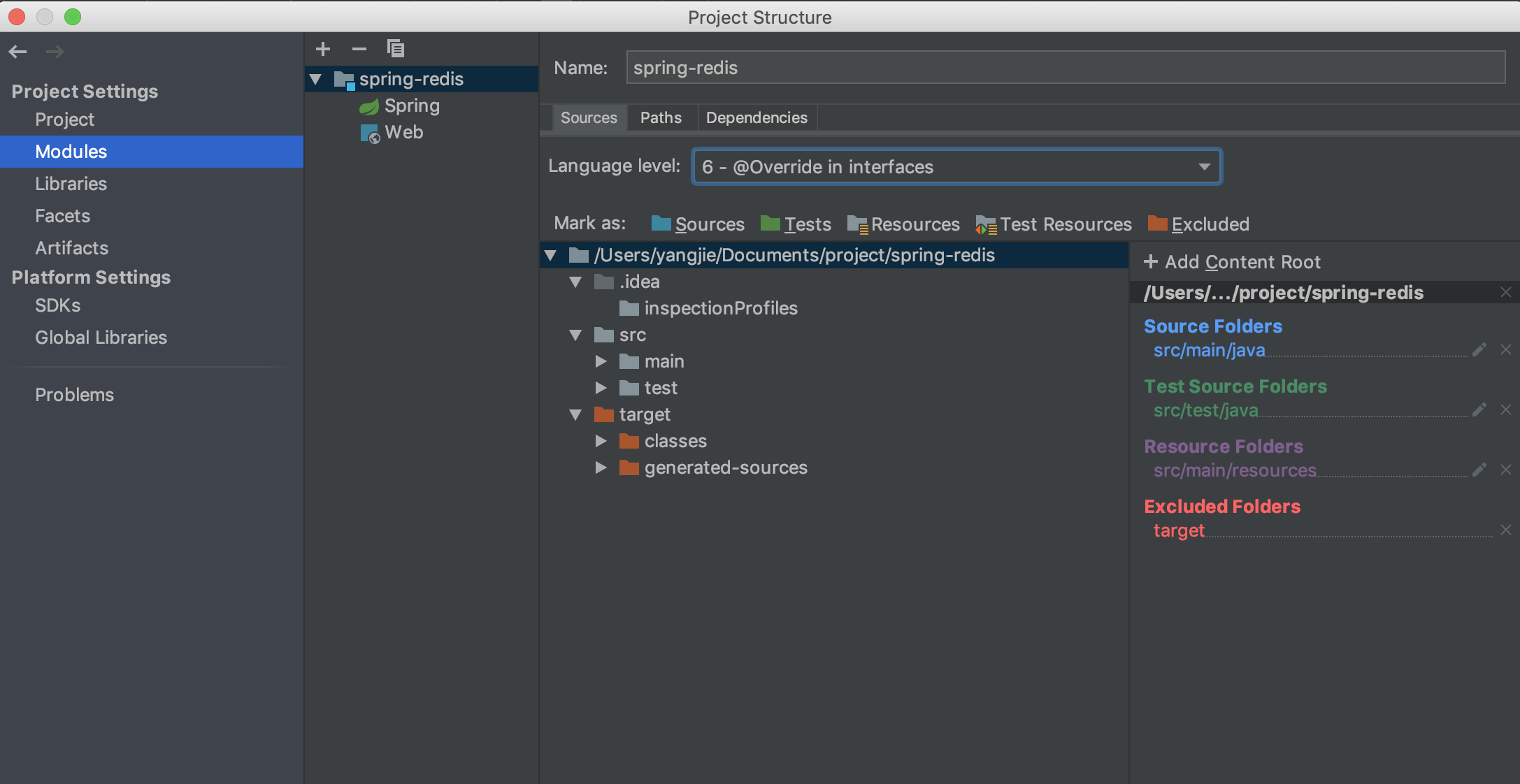This screenshot has height=784, width=1520.
Task: Mark folder as Tests
Action: pos(796,224)
